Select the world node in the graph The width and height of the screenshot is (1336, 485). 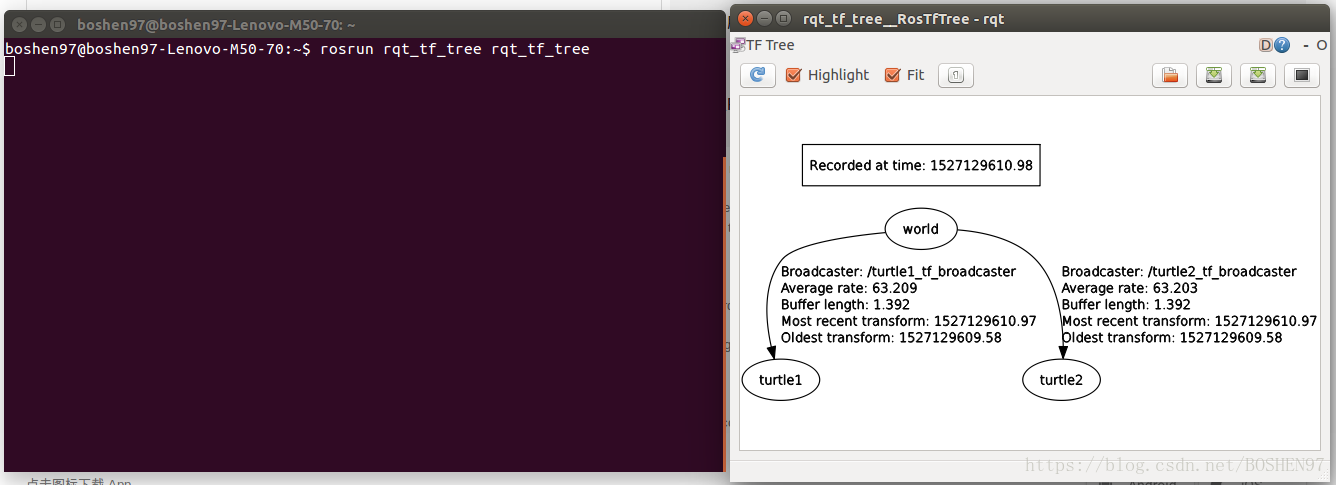920,229
